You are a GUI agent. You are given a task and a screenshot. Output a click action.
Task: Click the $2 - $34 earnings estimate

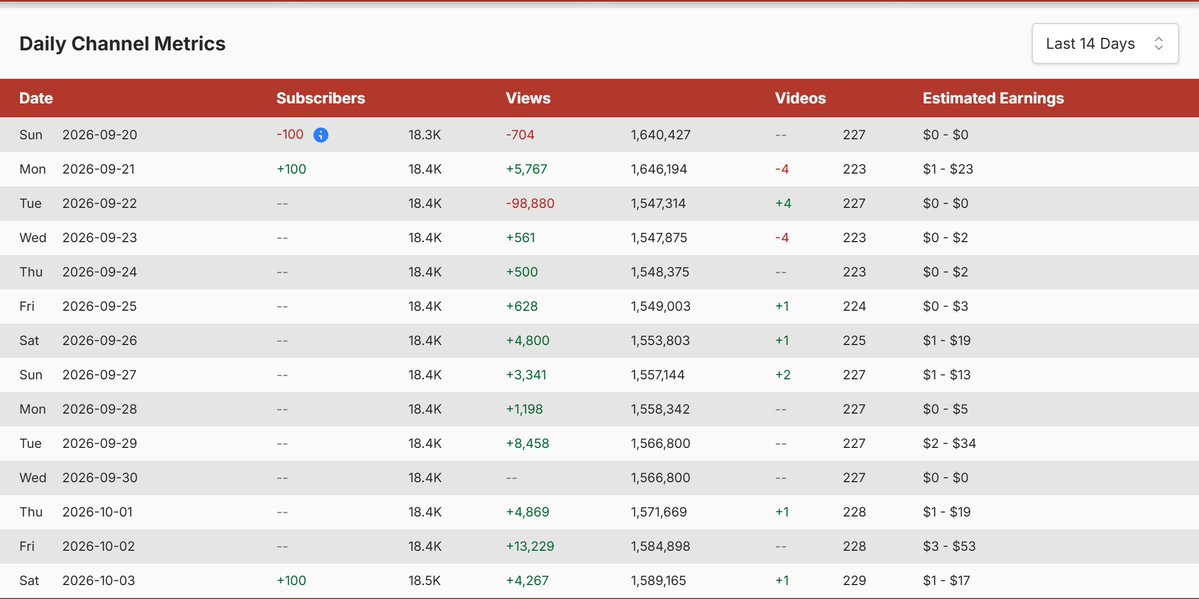click(x=949, y=443)
